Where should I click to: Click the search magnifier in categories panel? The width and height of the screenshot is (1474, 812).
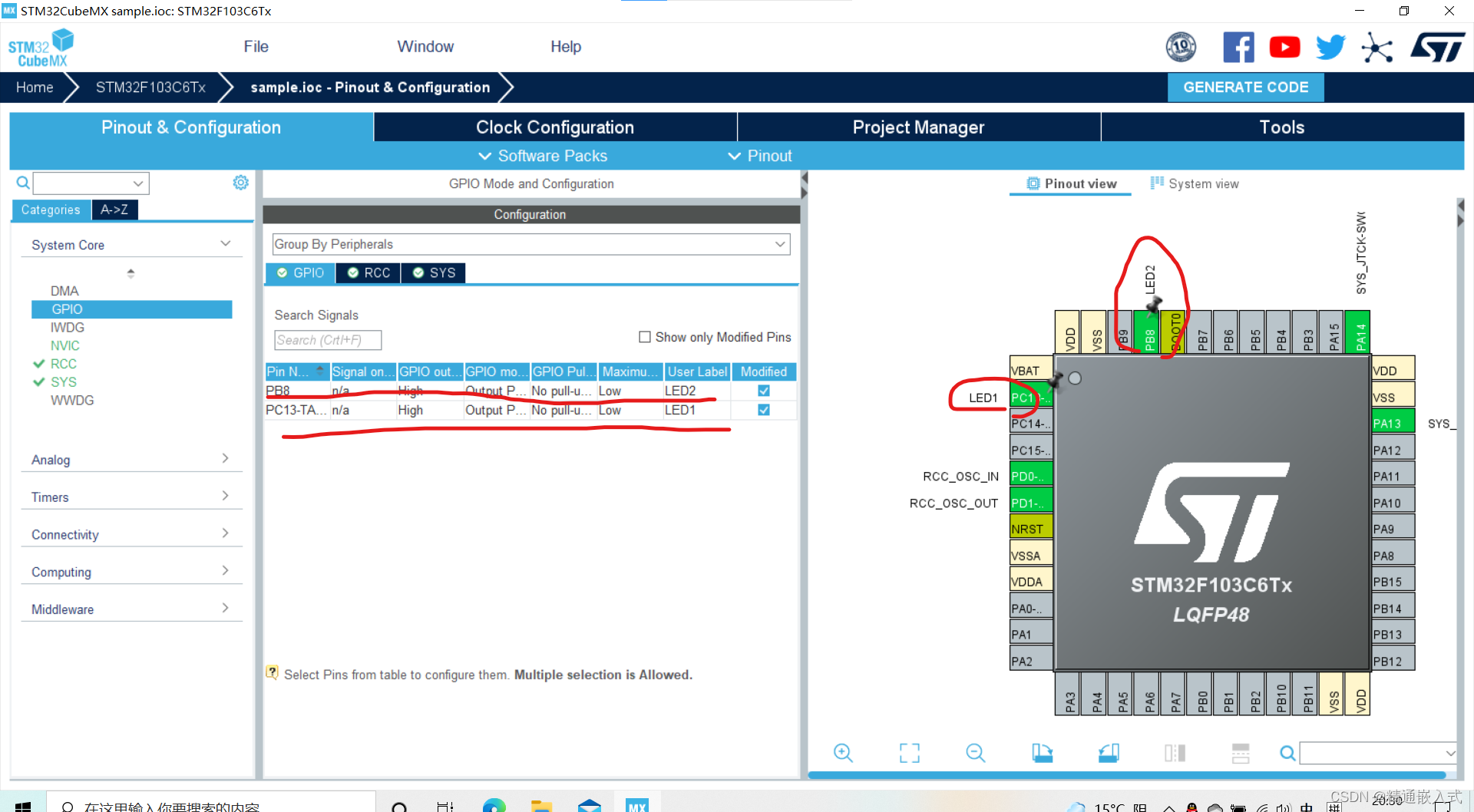[23, 183]
